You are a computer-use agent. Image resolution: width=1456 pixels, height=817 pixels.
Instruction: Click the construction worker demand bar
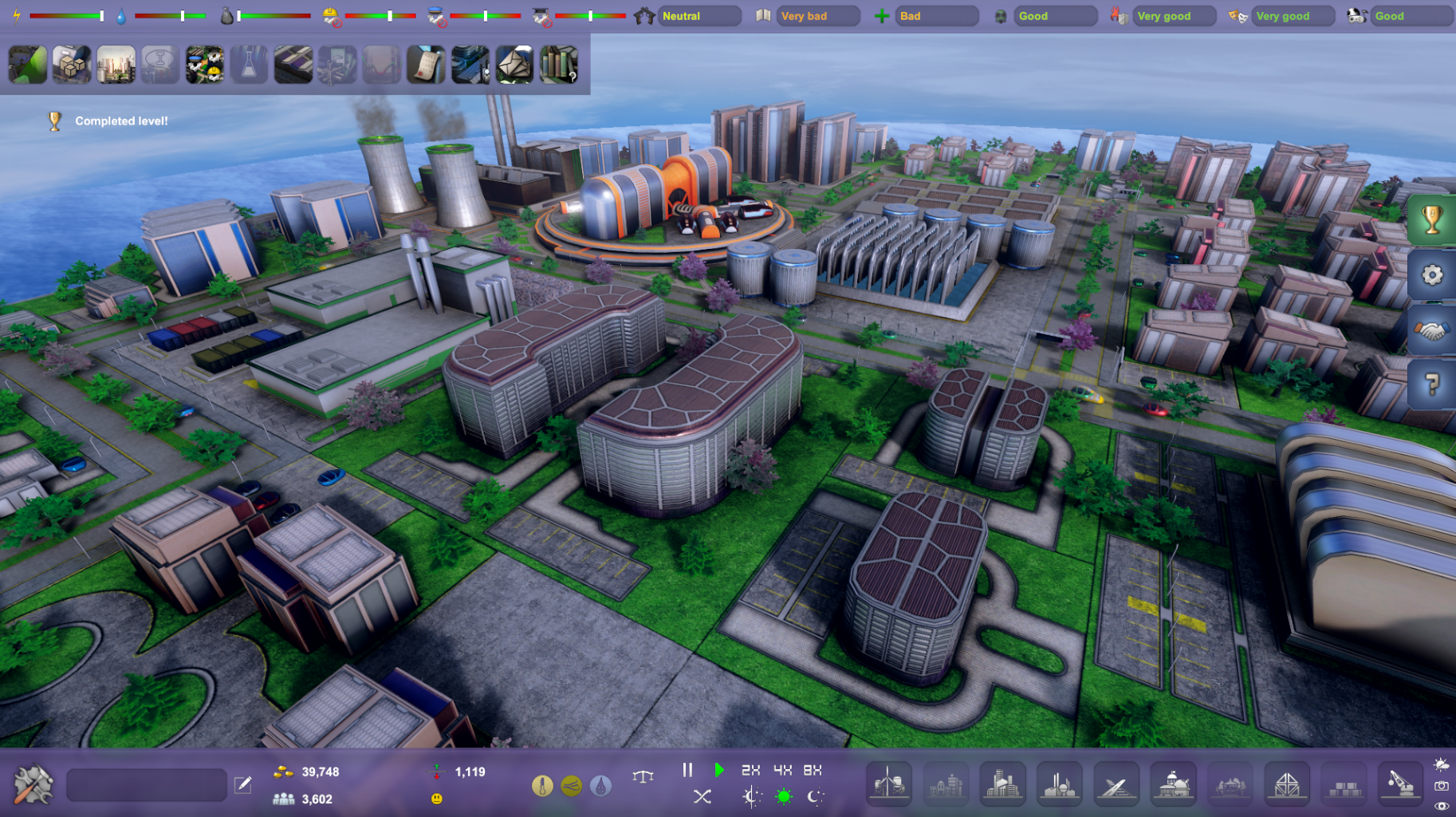click(380, 16)
